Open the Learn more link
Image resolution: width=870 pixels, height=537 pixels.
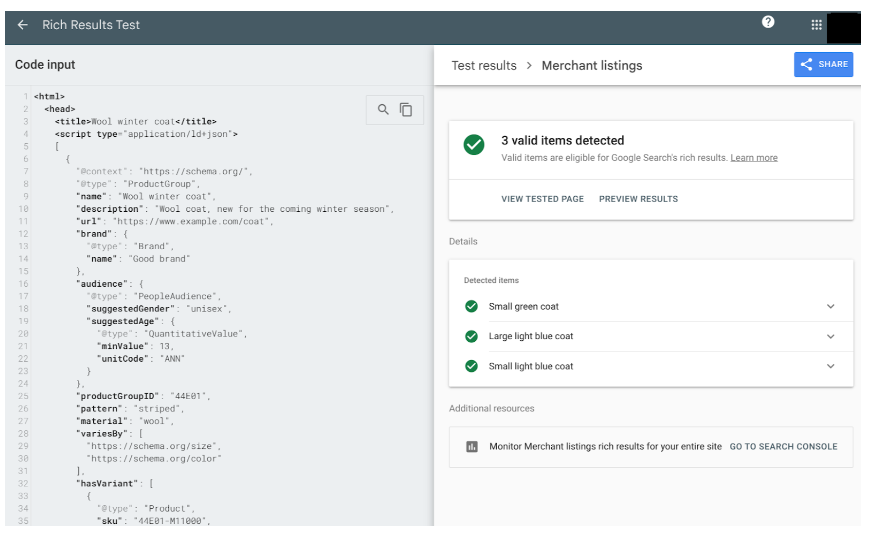pos(754,158)
